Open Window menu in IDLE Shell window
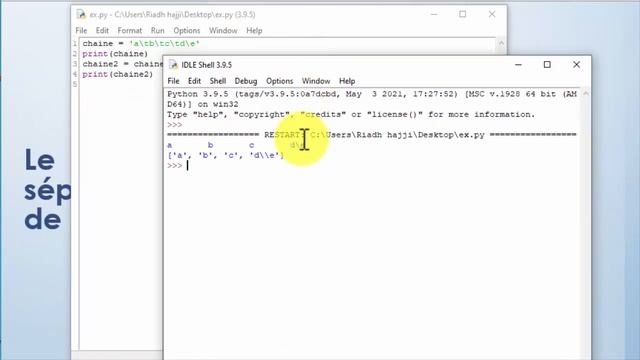 click(316, 81)
